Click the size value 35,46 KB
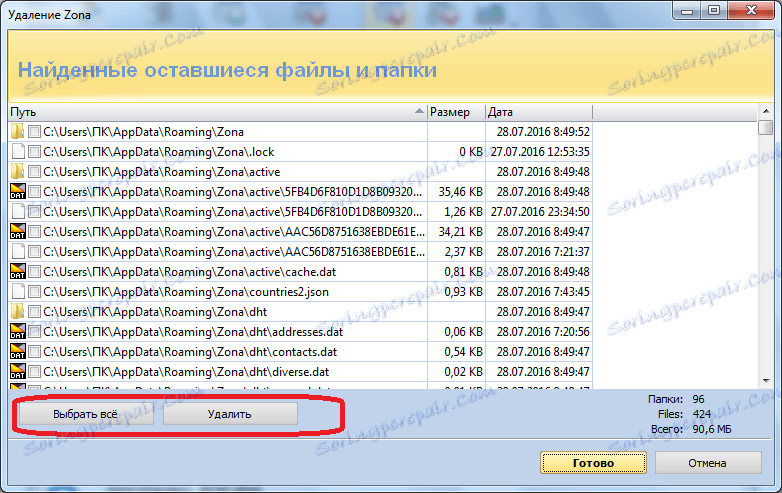The image size is (782, 493). click(460, 191)
